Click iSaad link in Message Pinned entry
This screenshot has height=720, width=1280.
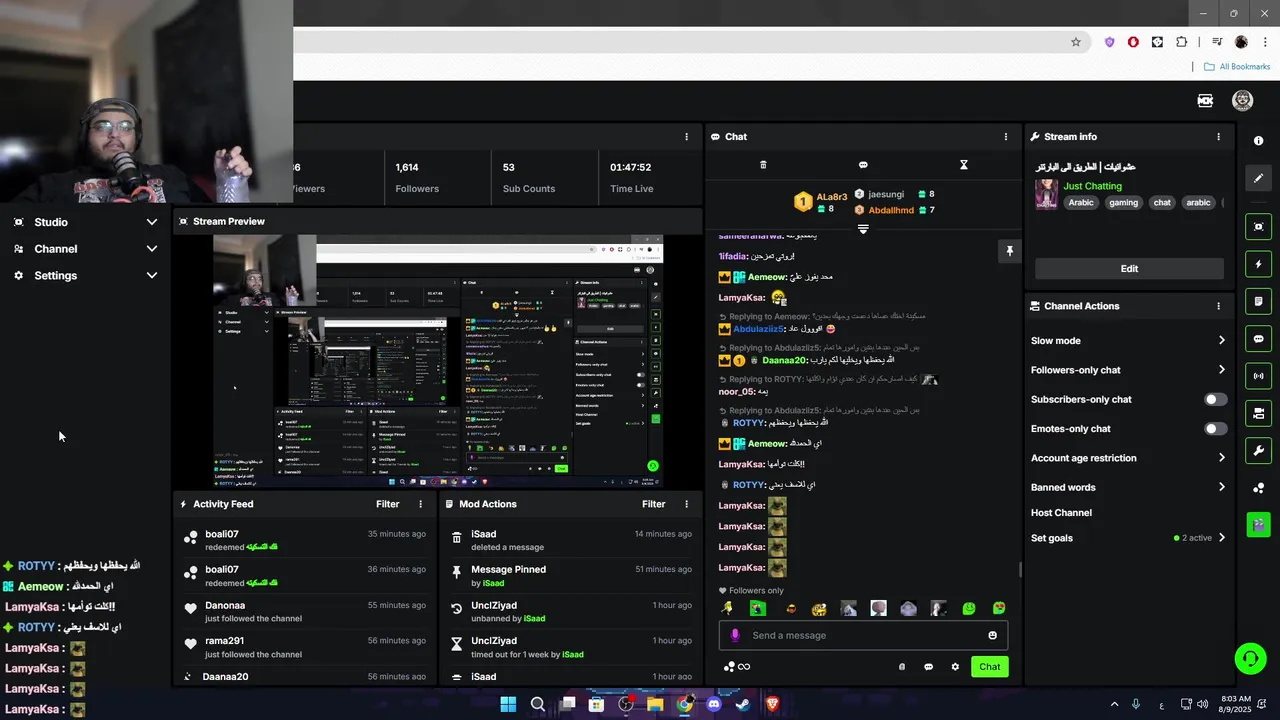coord(494,583)
